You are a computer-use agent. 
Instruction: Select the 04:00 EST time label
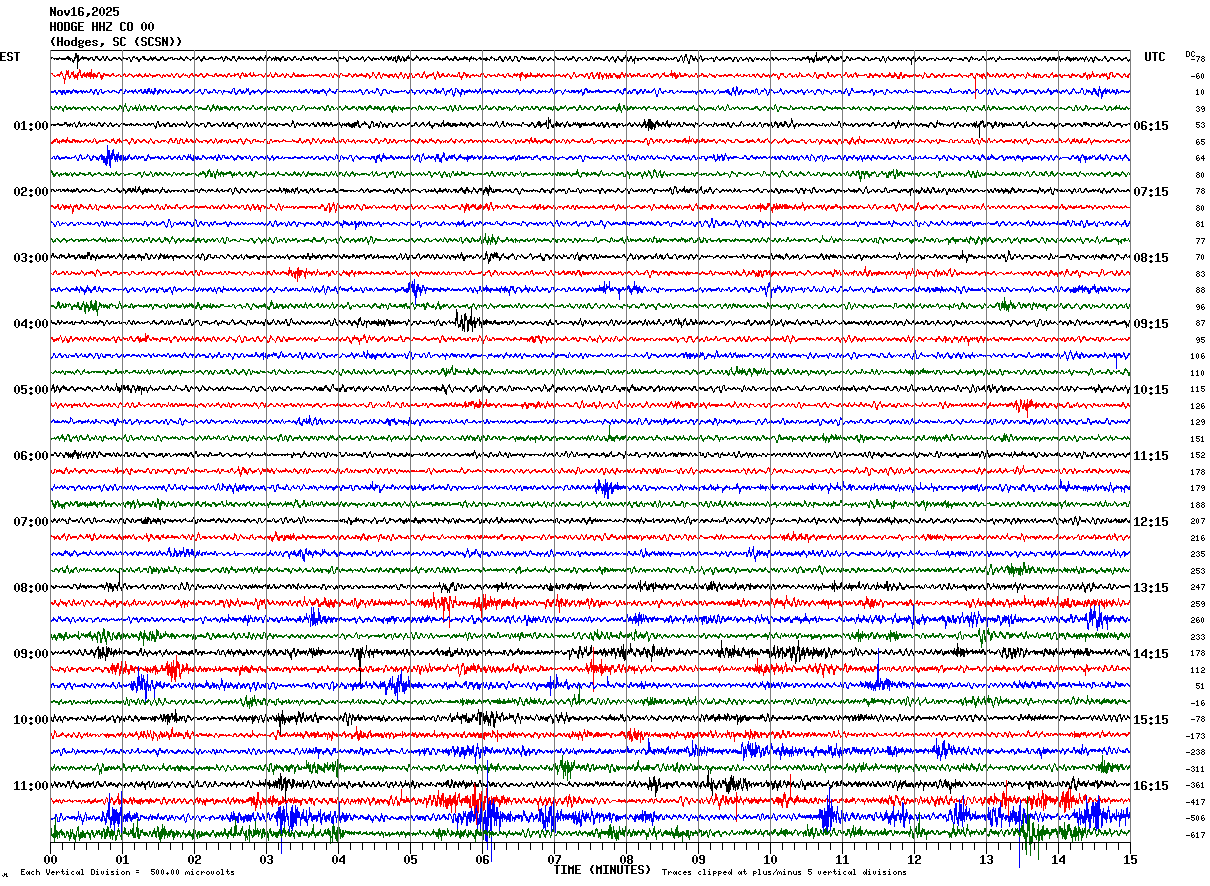pyautogui.click(x=31, y=324)
